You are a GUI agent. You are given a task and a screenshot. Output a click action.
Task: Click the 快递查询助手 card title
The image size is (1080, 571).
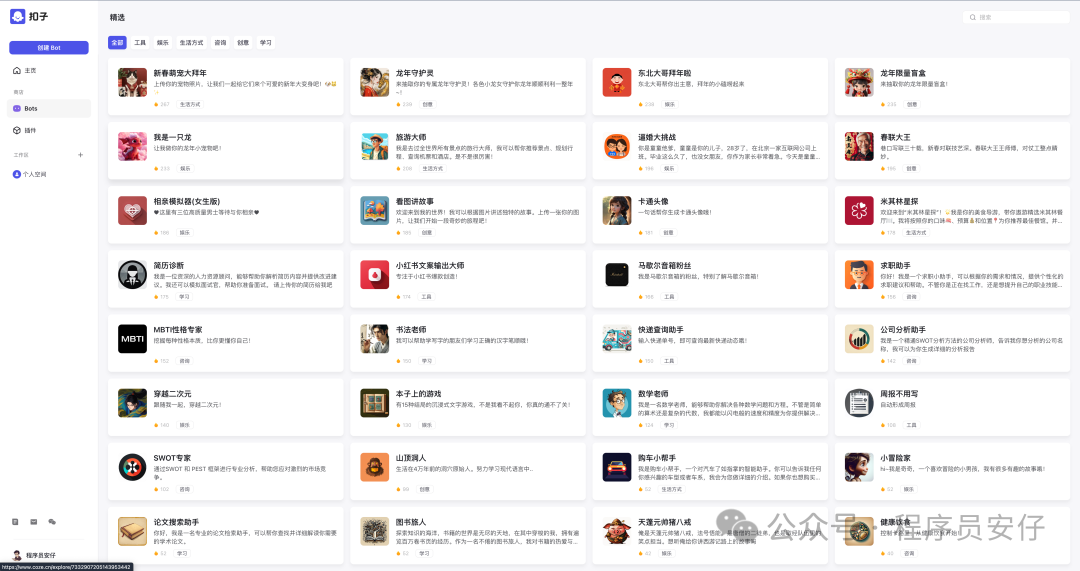coord(661,329)
